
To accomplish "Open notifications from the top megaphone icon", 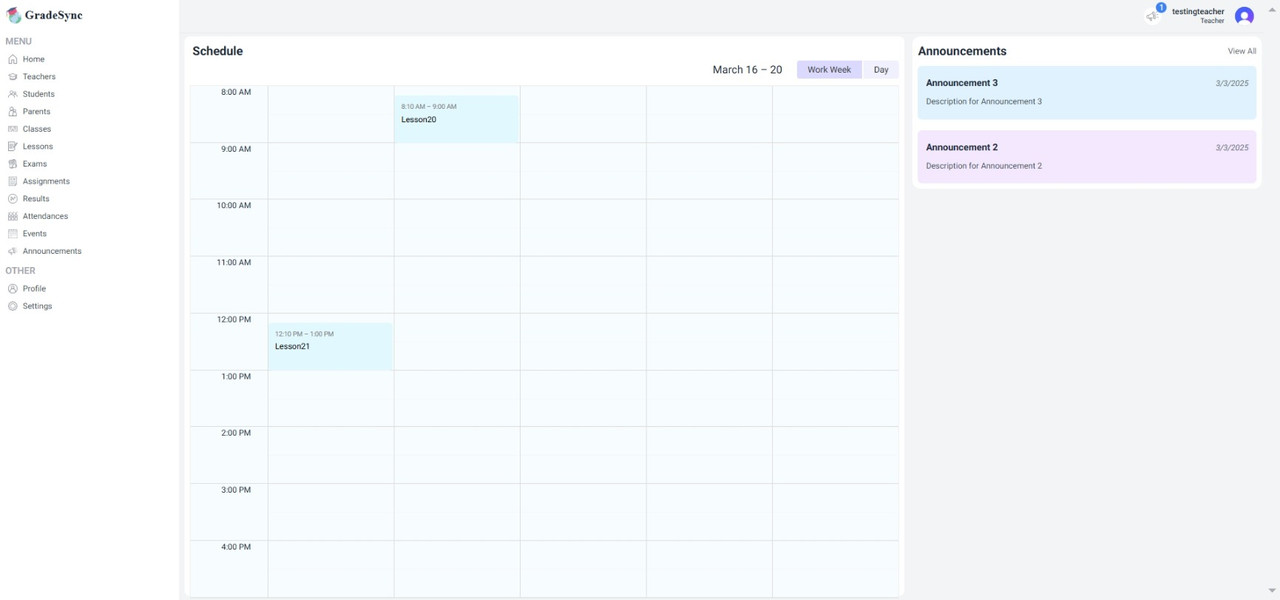I will (1152, 16).
